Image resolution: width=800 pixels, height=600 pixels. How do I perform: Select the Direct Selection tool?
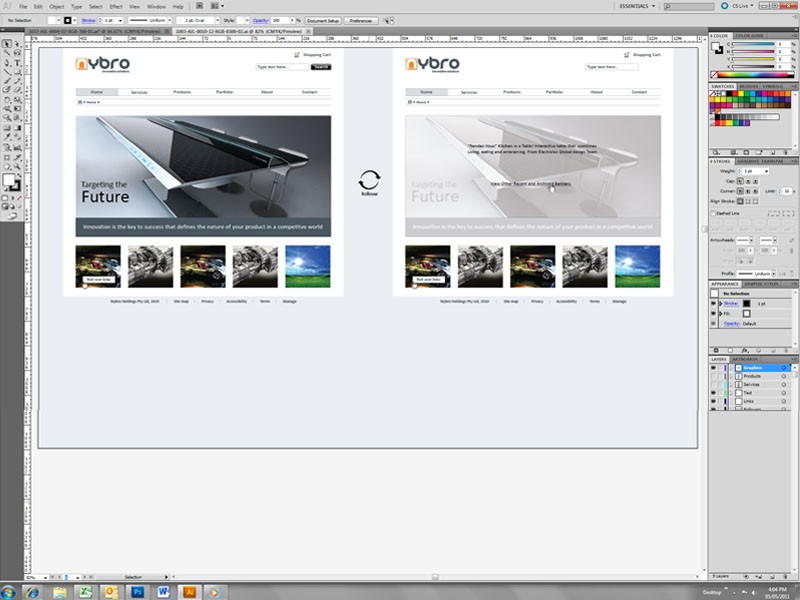(17, 44)
